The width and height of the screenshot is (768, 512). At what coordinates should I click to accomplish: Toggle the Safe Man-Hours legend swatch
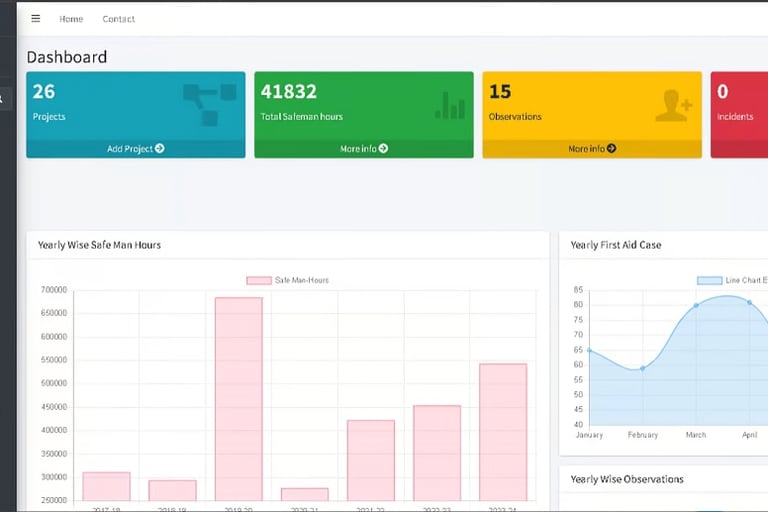click(259, 280)
